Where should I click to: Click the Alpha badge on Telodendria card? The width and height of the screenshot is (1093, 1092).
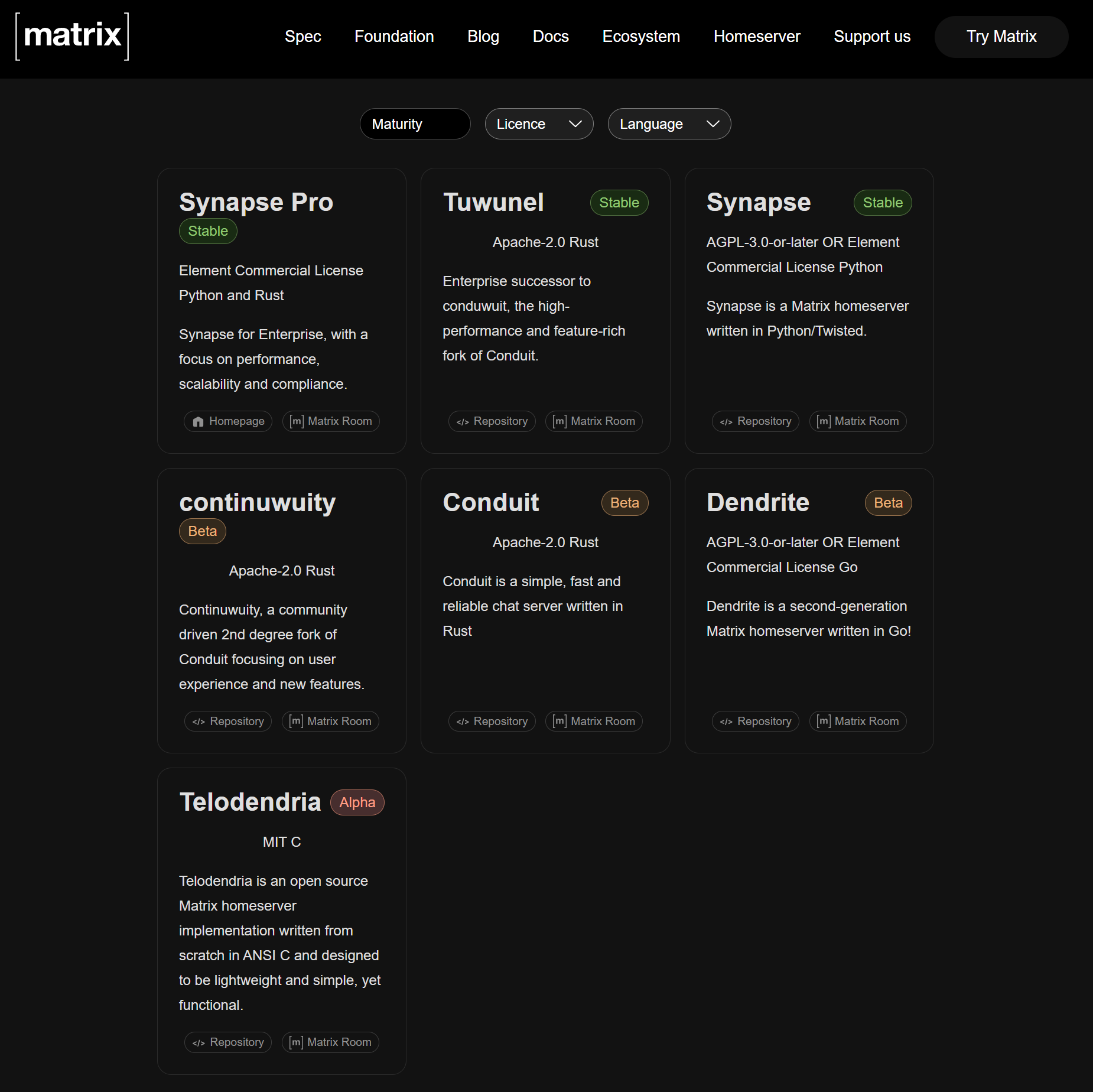point(357,802)
